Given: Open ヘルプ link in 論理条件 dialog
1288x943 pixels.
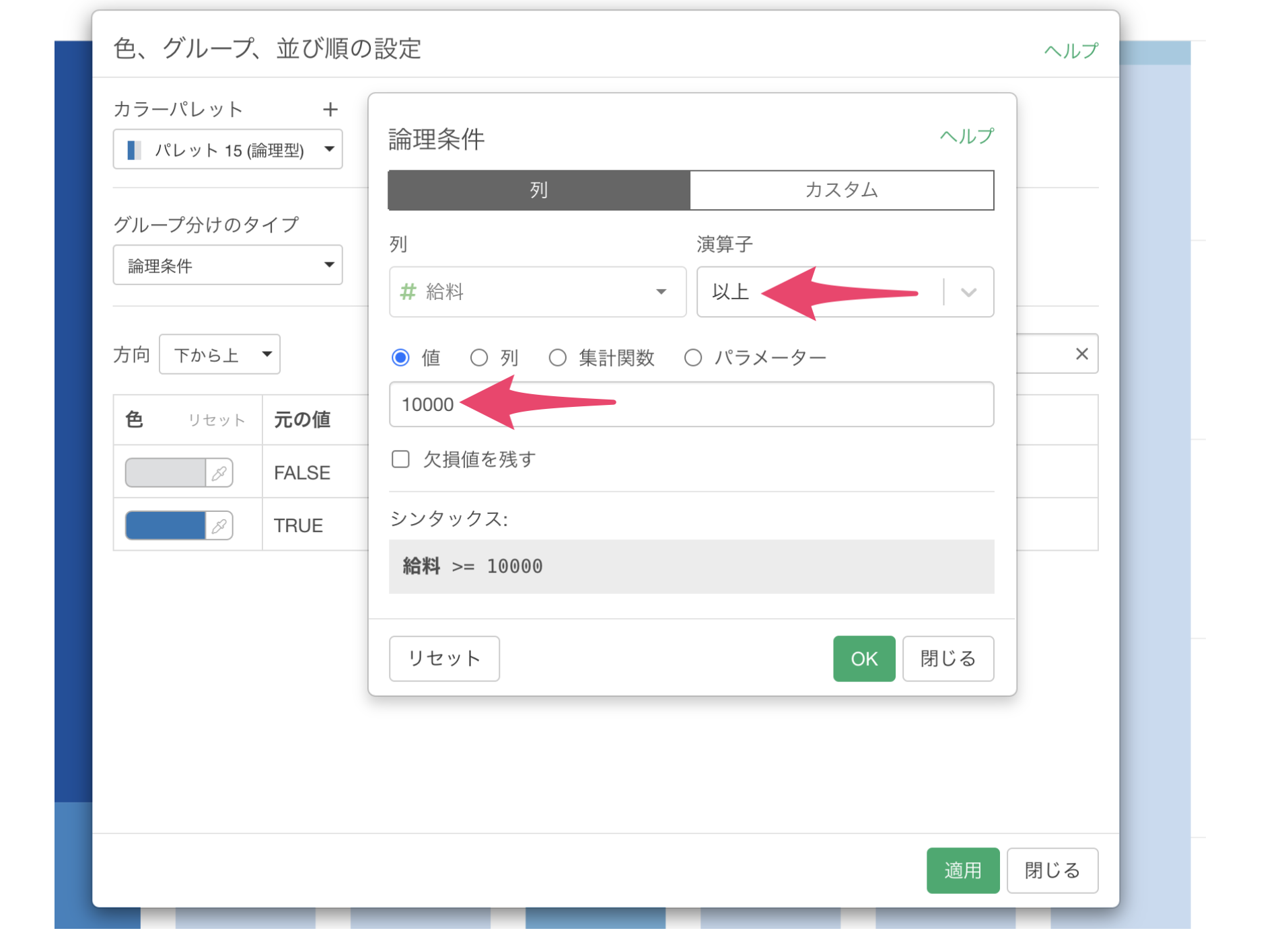Looking at the screenshot, I should click(966, 137).
